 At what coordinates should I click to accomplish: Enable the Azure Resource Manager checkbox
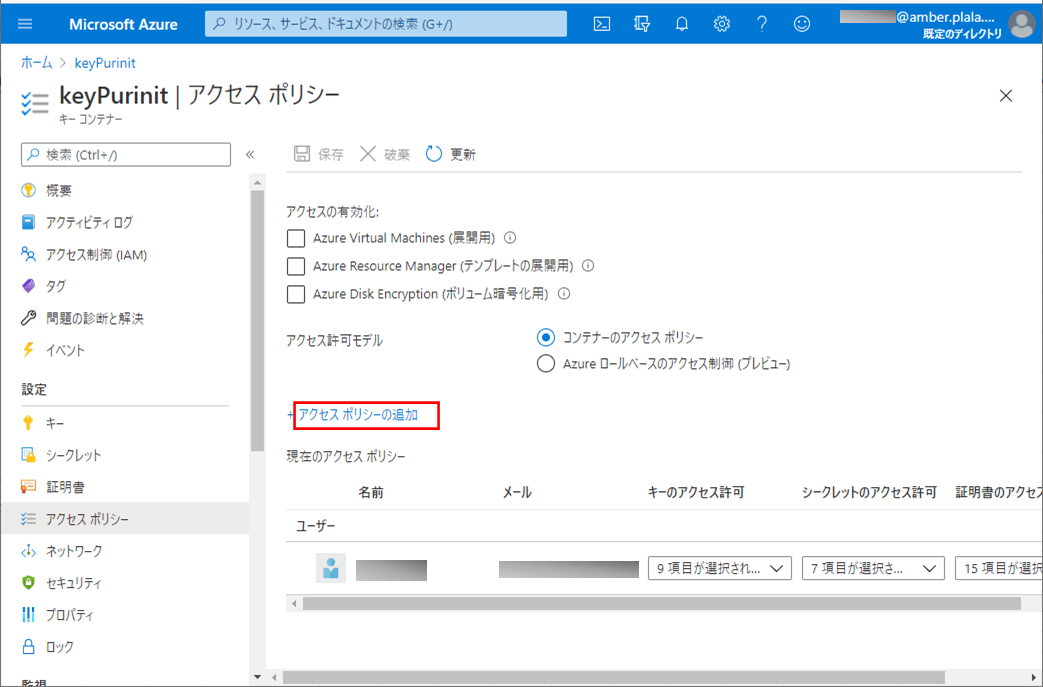(x=295, y=266)
